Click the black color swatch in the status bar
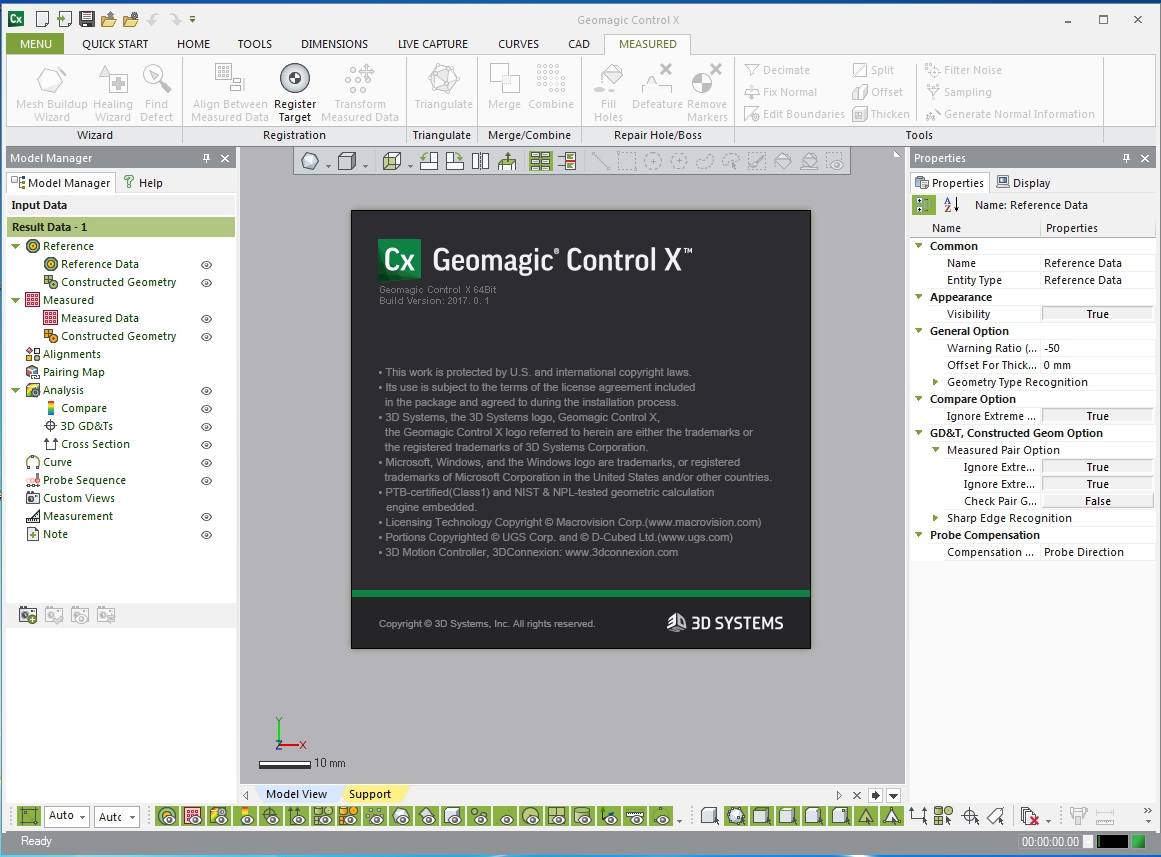This screenshot has height=857, width=1161. tap(1112, 841)
